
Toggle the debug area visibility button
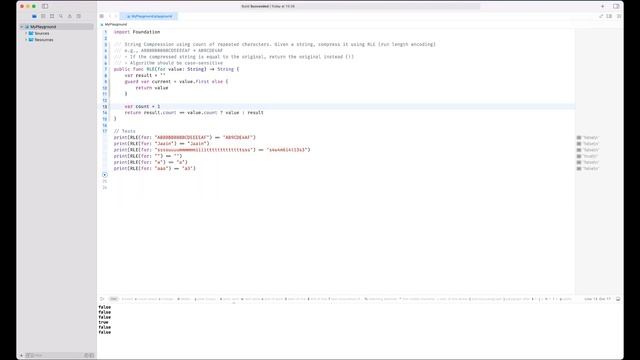pos(618,299)
